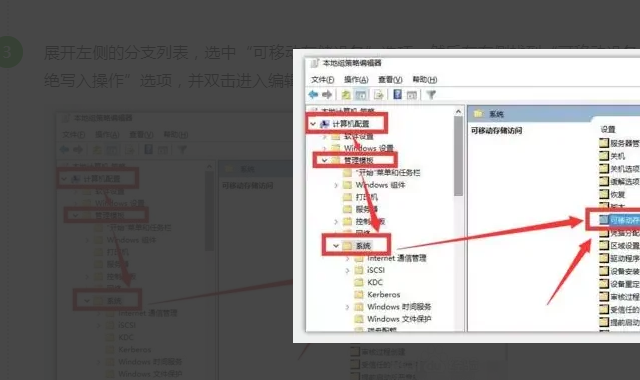640x380 pixels.
Task: Collapse the 管理模板 folder chevron
Action: pyautogui.click(x=324, y=160)
